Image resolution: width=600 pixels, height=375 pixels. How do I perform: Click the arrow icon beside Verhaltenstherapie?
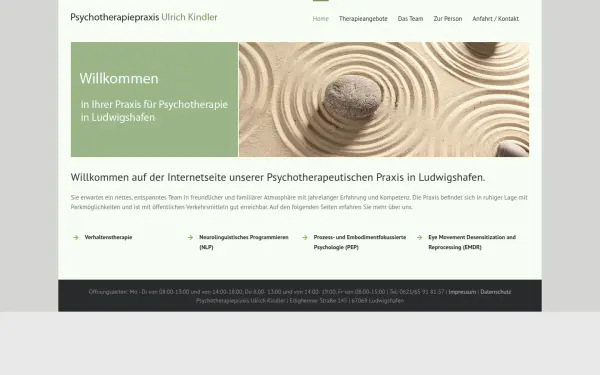coord(76,237)
